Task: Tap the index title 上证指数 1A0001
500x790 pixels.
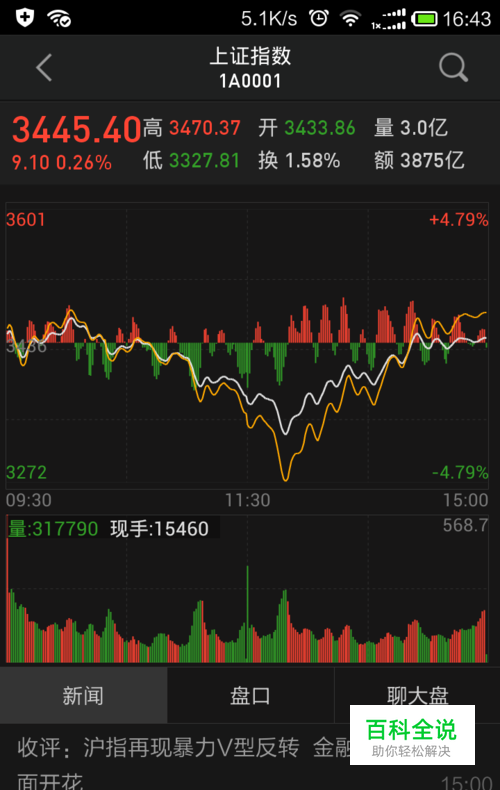Action: pyautogui.click(x=250, y=68)
